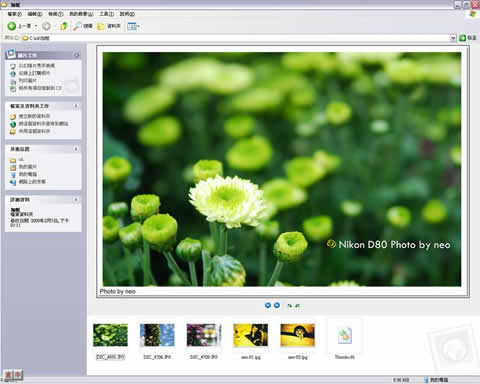This screenshot has height=384, width=480.
Task: Click Share this folder task
Action: [30, 131]
